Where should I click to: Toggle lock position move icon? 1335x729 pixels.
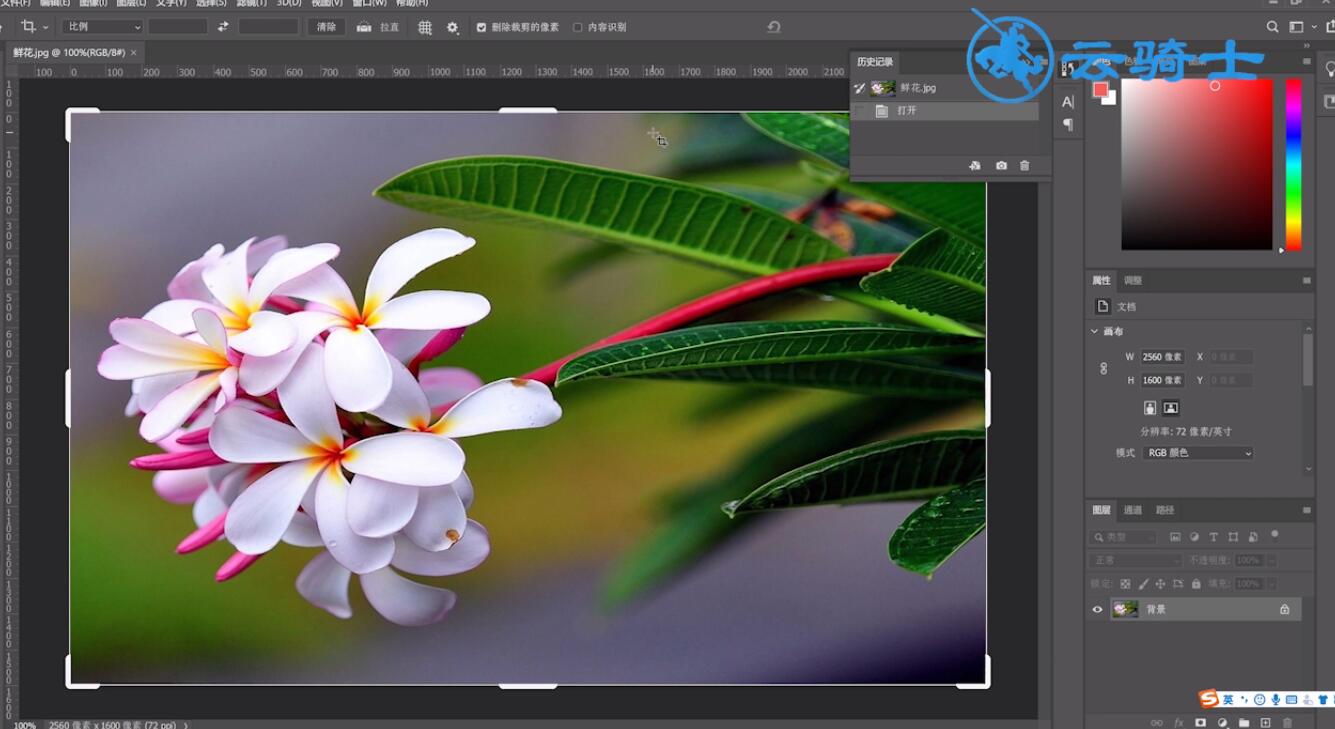point(1161,584)
